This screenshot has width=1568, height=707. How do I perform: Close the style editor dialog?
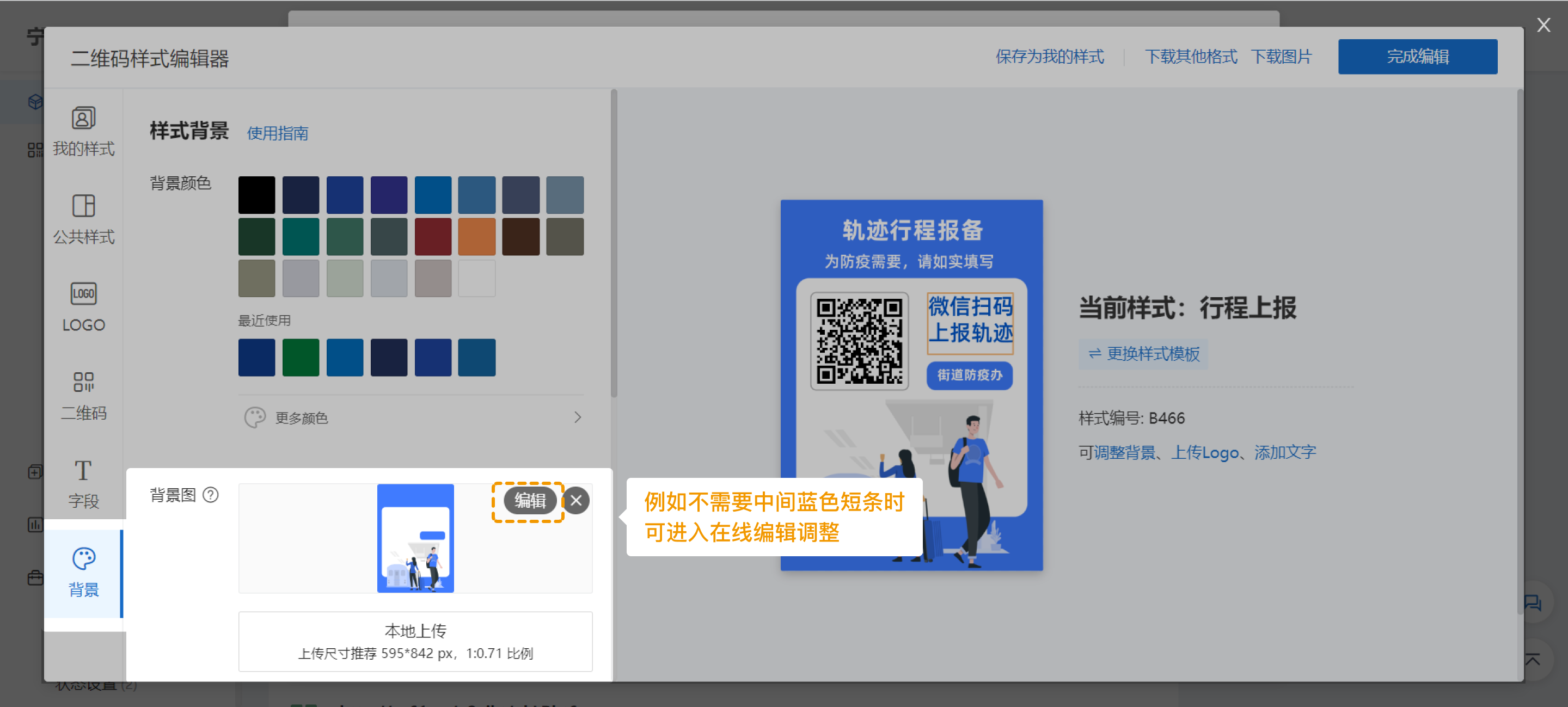click(1543, 25)
